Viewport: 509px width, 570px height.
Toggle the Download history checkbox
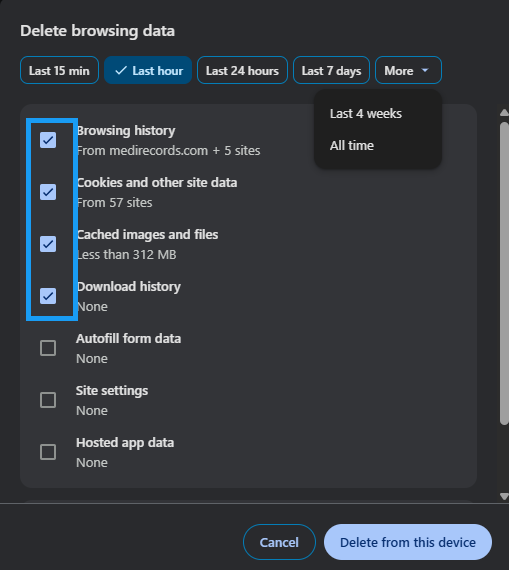pyautogui.click(x=48, y=296)
